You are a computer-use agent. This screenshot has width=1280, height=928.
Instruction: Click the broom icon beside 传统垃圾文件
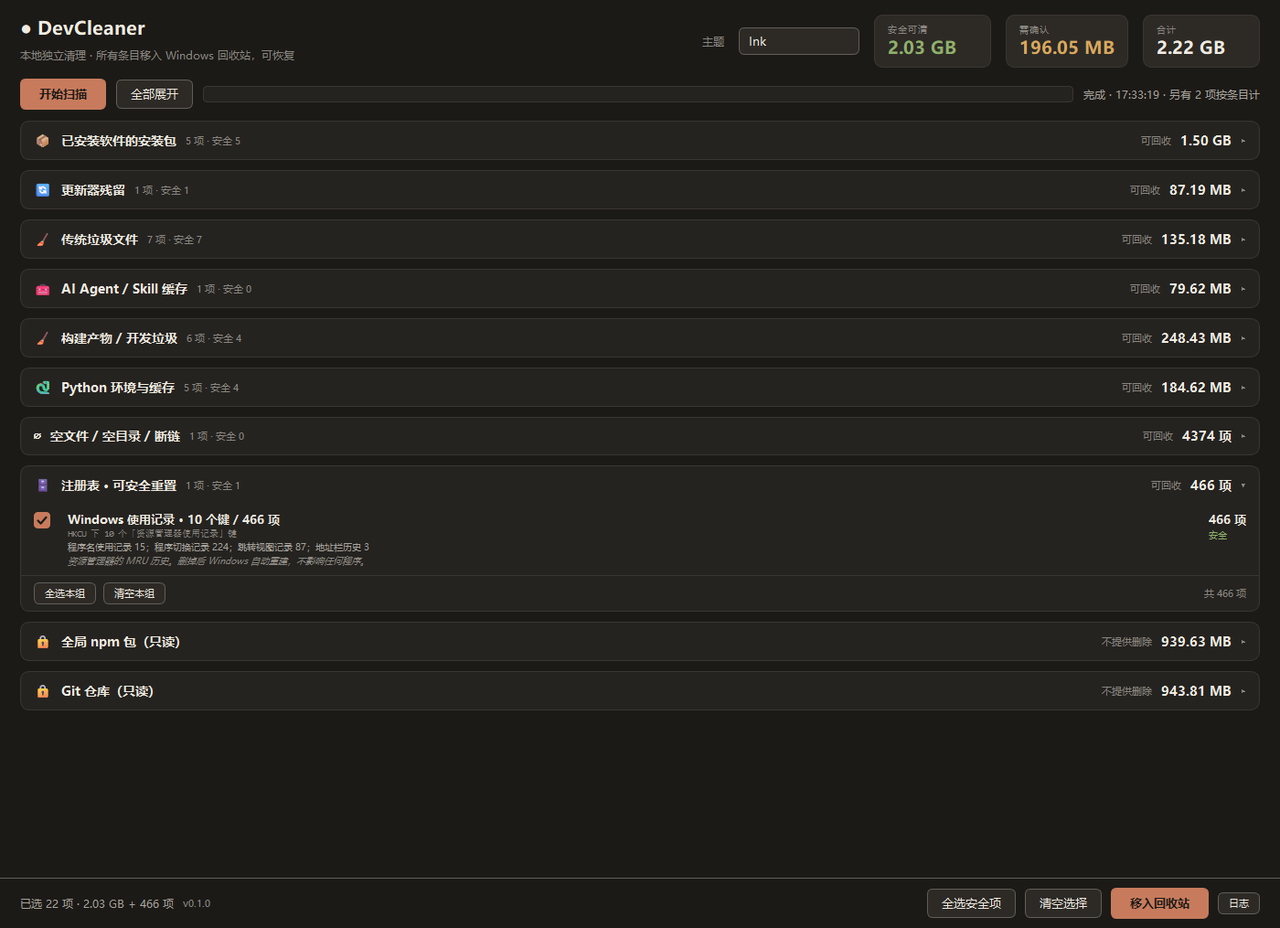[x=42, y=239]
